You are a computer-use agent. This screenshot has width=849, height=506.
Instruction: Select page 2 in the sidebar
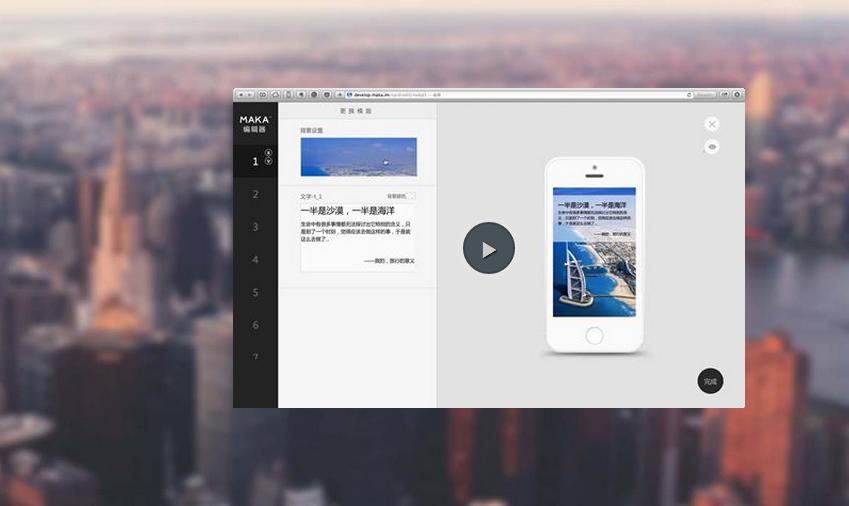pyautogui.click(x=256, y=194)
